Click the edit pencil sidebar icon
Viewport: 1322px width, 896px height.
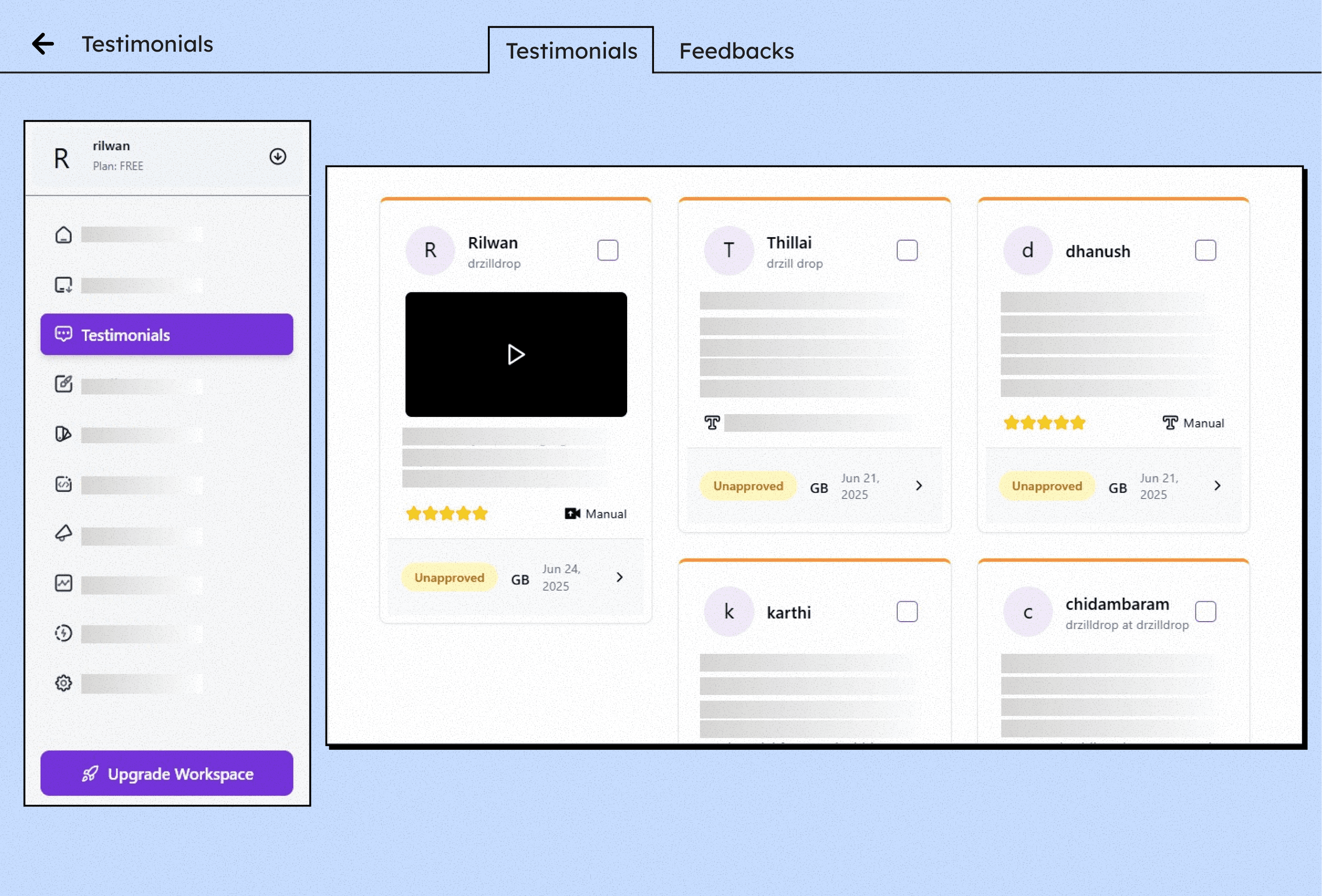(63, 384)
